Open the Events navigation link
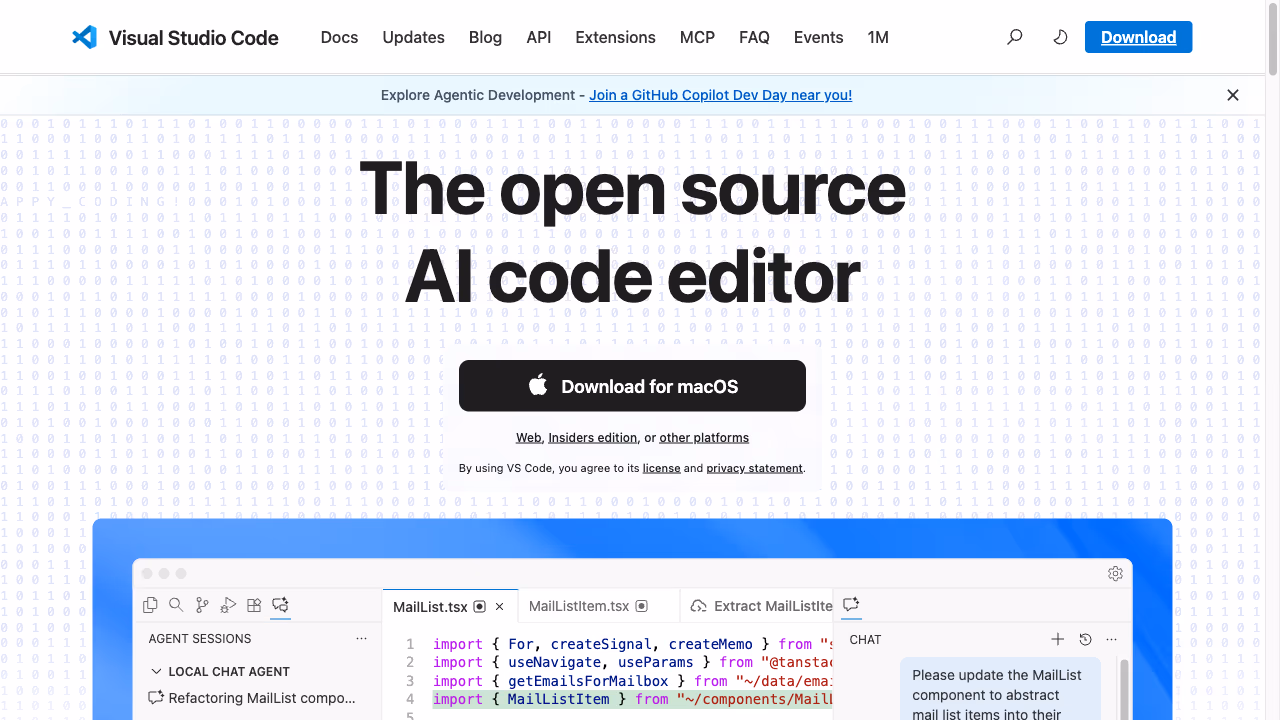Screen dimensions: 1280x720 (x=818, y=37)
